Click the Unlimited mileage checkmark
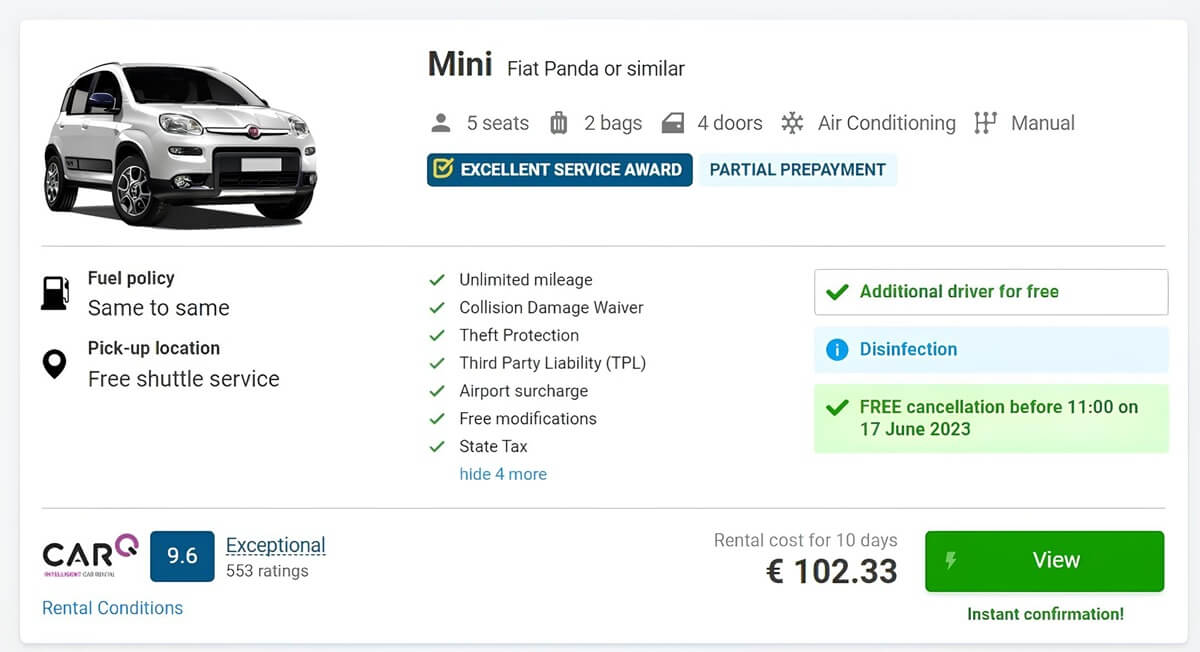 [x=437, y=280]
